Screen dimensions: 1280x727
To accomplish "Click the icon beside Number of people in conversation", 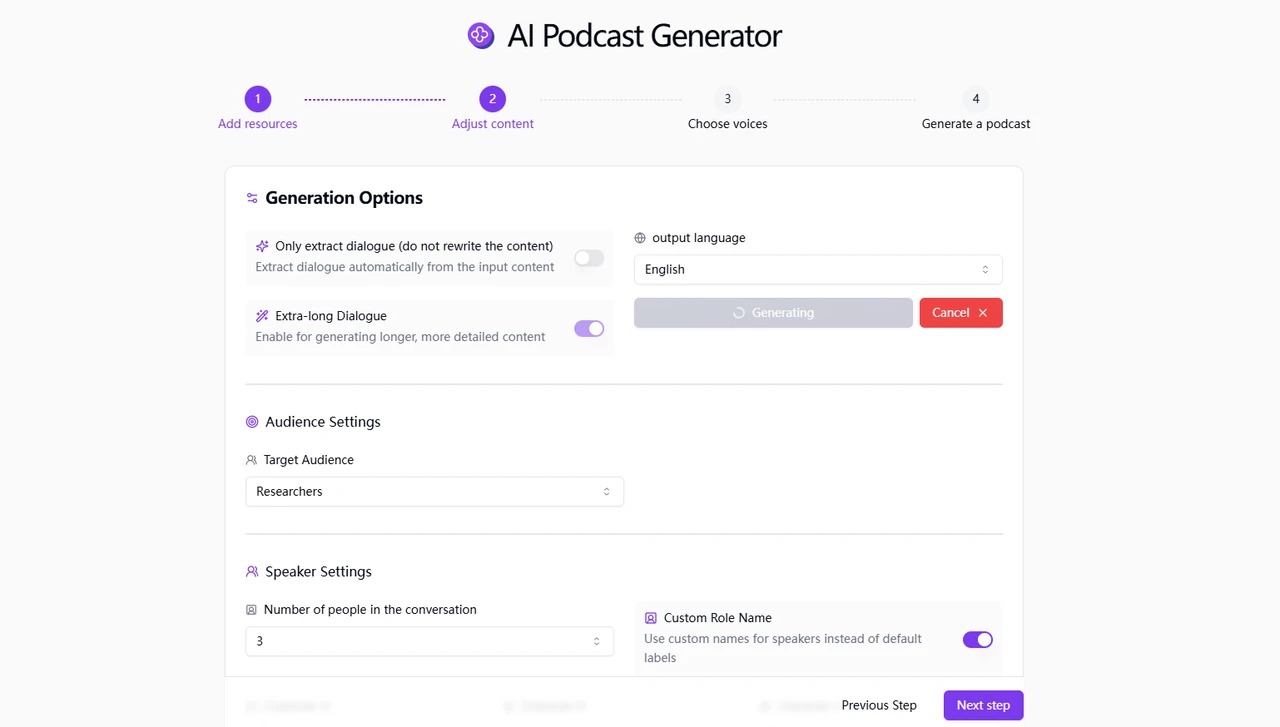I will coord(251,610).
